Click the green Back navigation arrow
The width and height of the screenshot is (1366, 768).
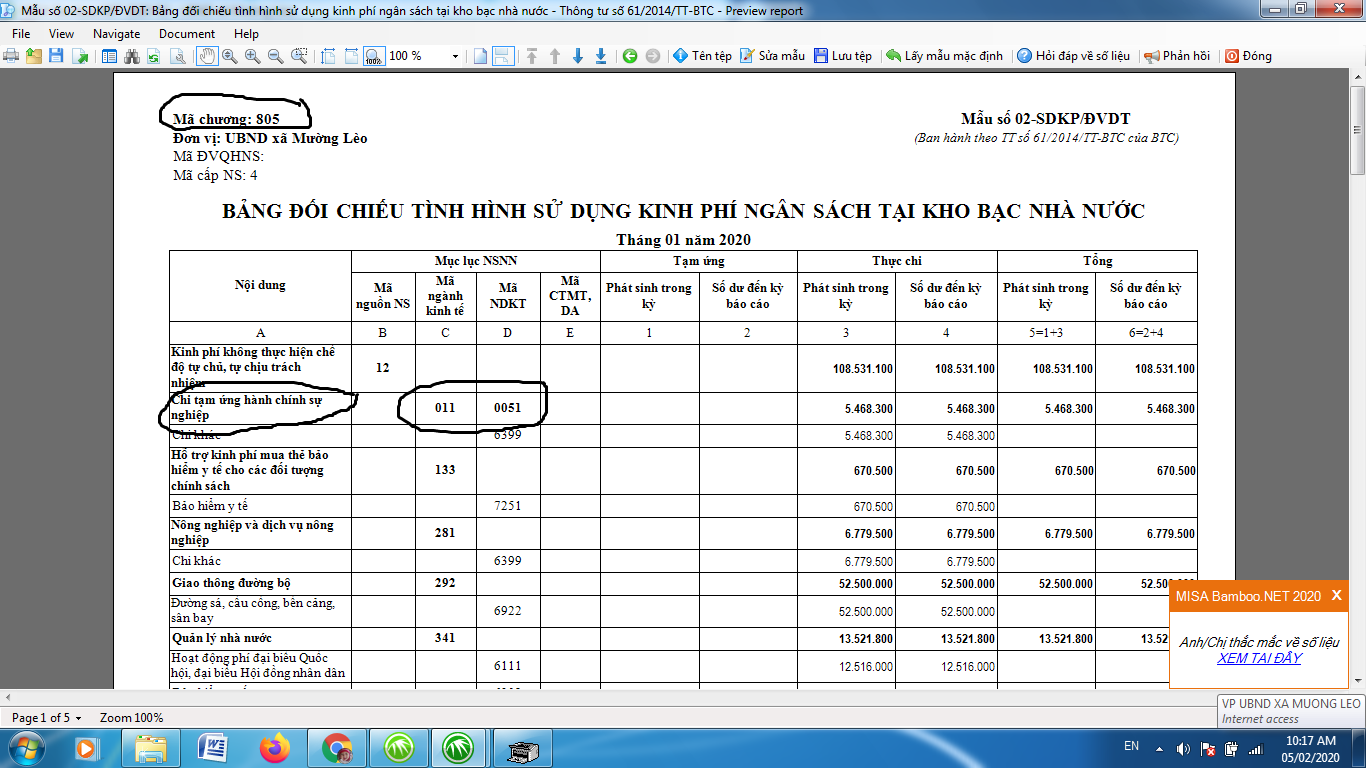[630, 57]
